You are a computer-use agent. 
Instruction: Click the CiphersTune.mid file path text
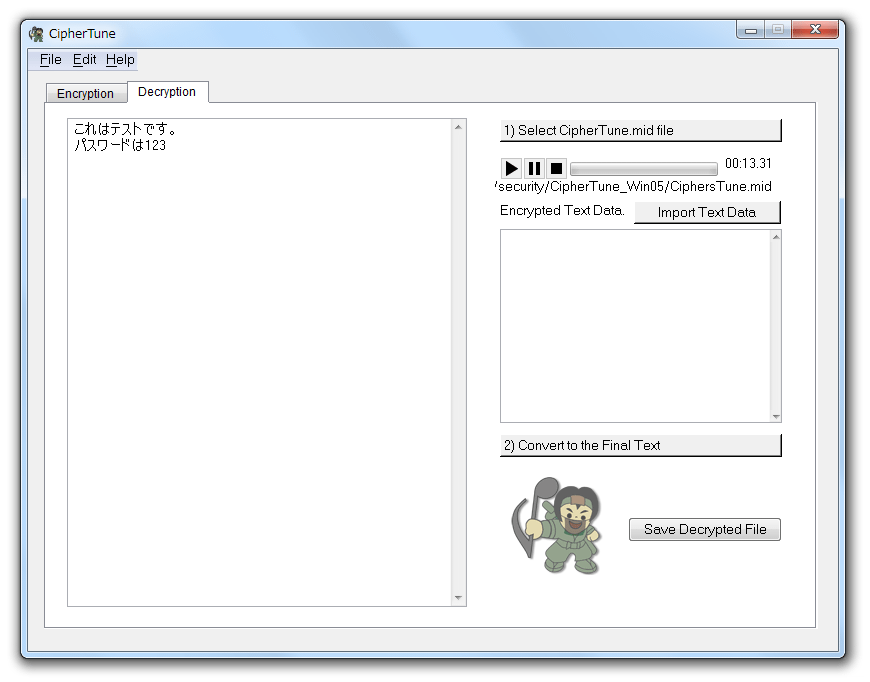[633, 186]
